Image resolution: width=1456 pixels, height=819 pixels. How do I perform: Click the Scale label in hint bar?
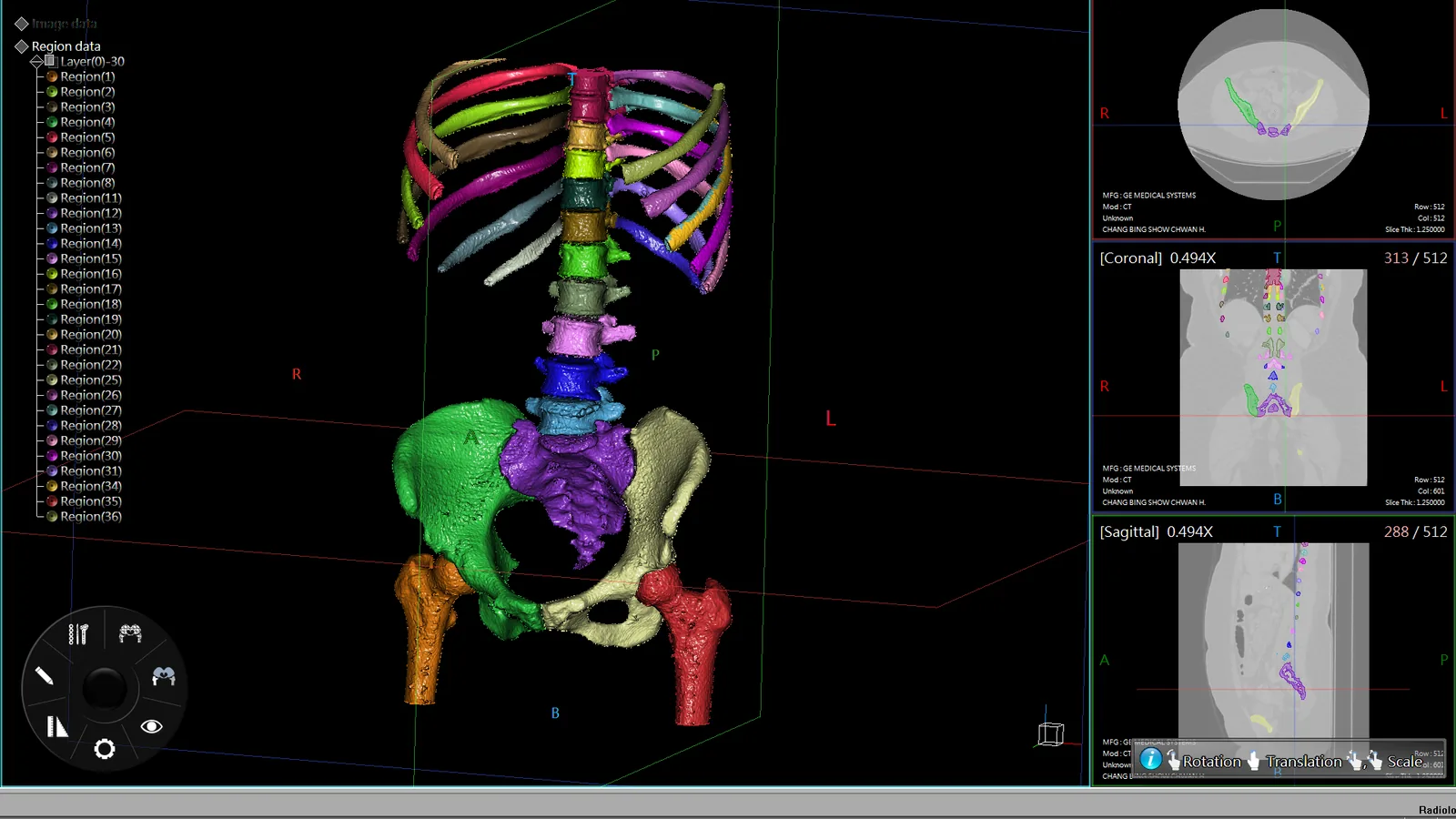1405,762
